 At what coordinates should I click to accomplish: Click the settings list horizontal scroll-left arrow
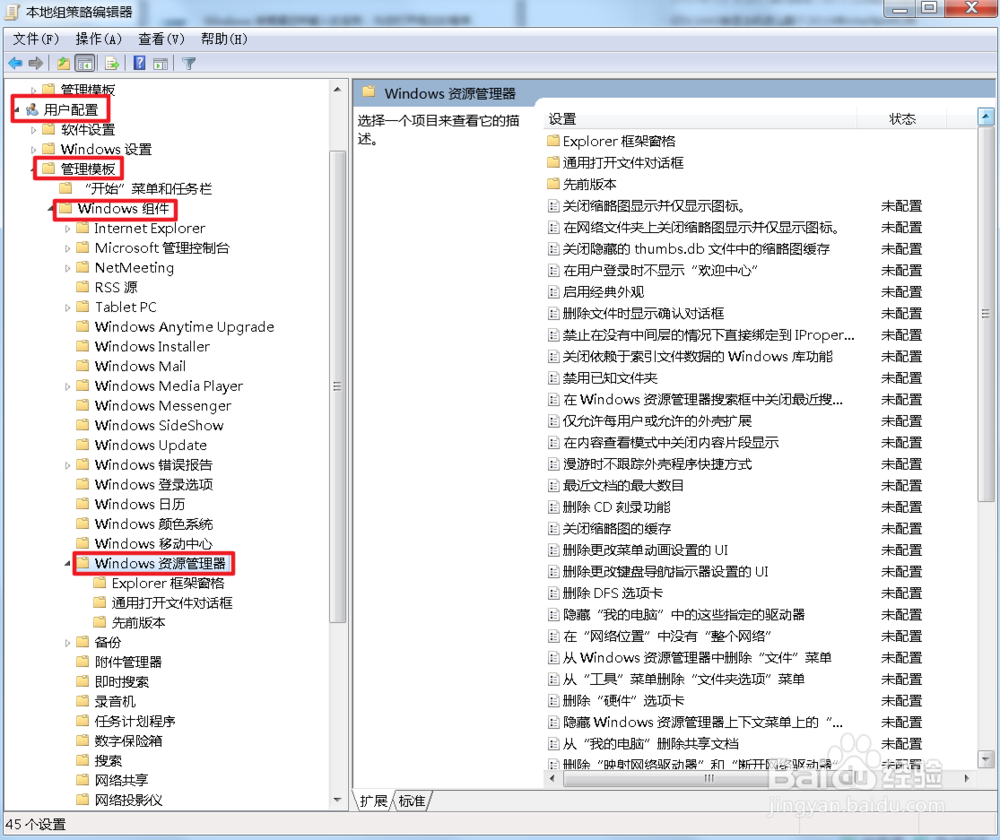pos(552,778)
